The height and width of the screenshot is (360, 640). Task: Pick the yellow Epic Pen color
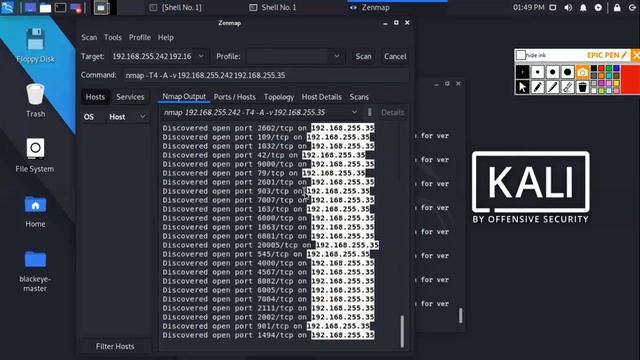coord(616,83)
